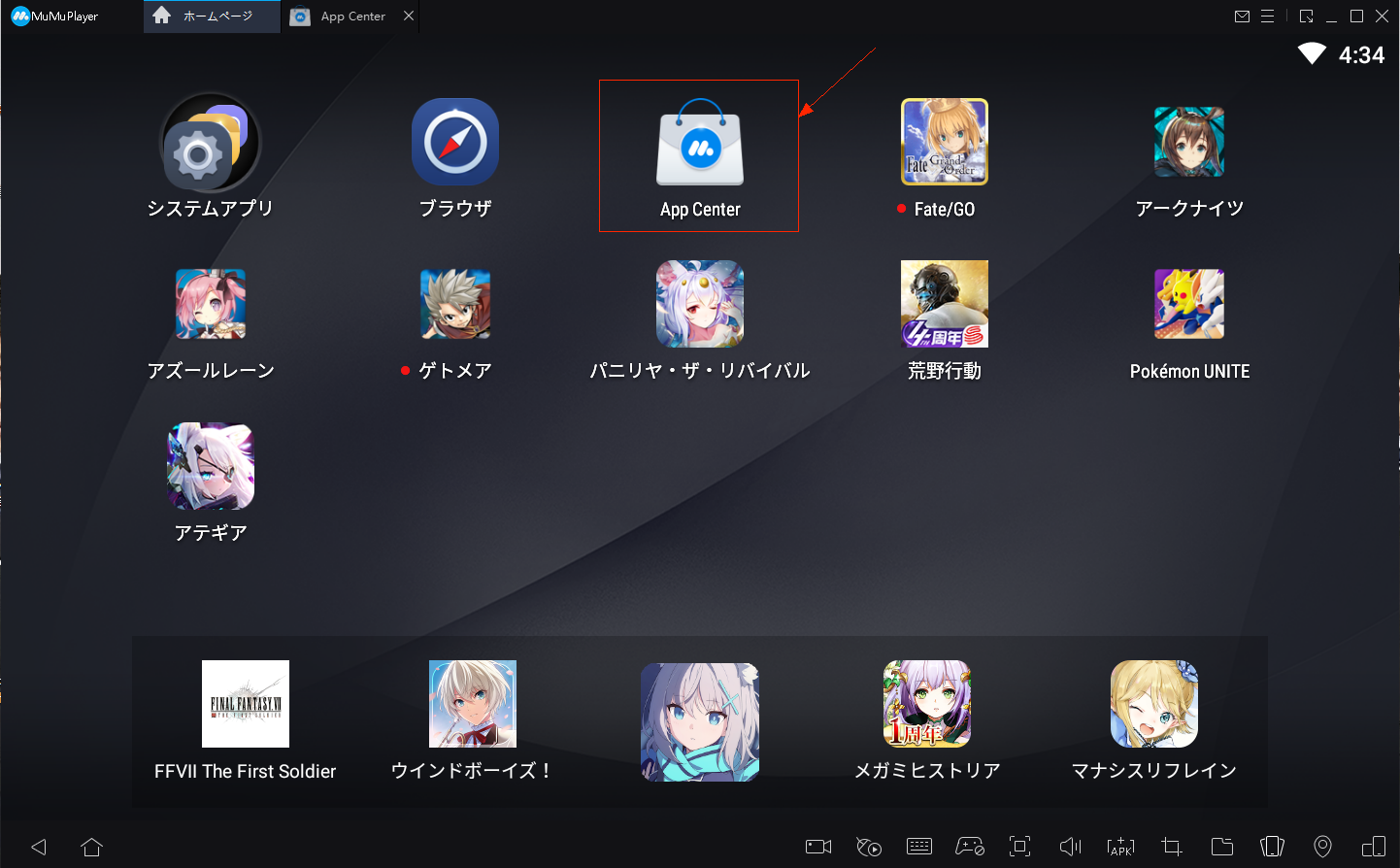Launch the ゲトメア game
This screenshot has height=868, width=1400.
point(455,304)
